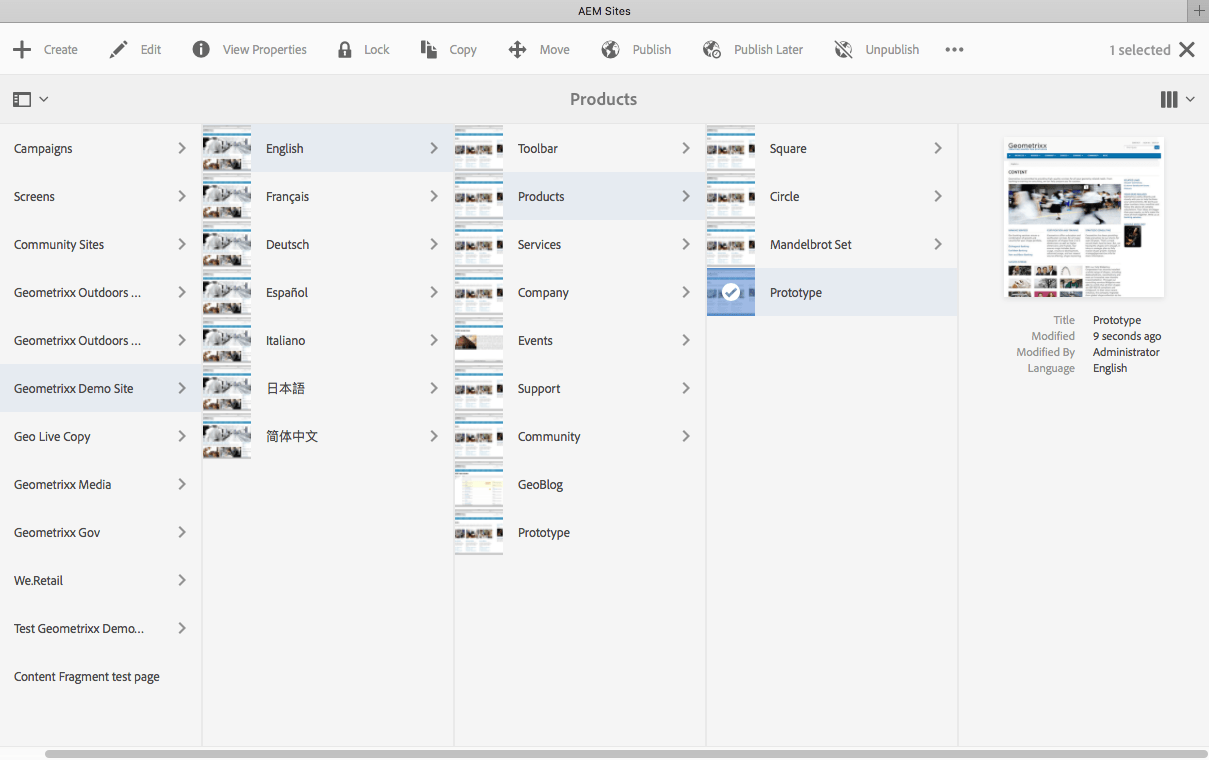Clear selection with the X icon
This screenshot has width=1209, height=760.
(x=1187, y=50)
